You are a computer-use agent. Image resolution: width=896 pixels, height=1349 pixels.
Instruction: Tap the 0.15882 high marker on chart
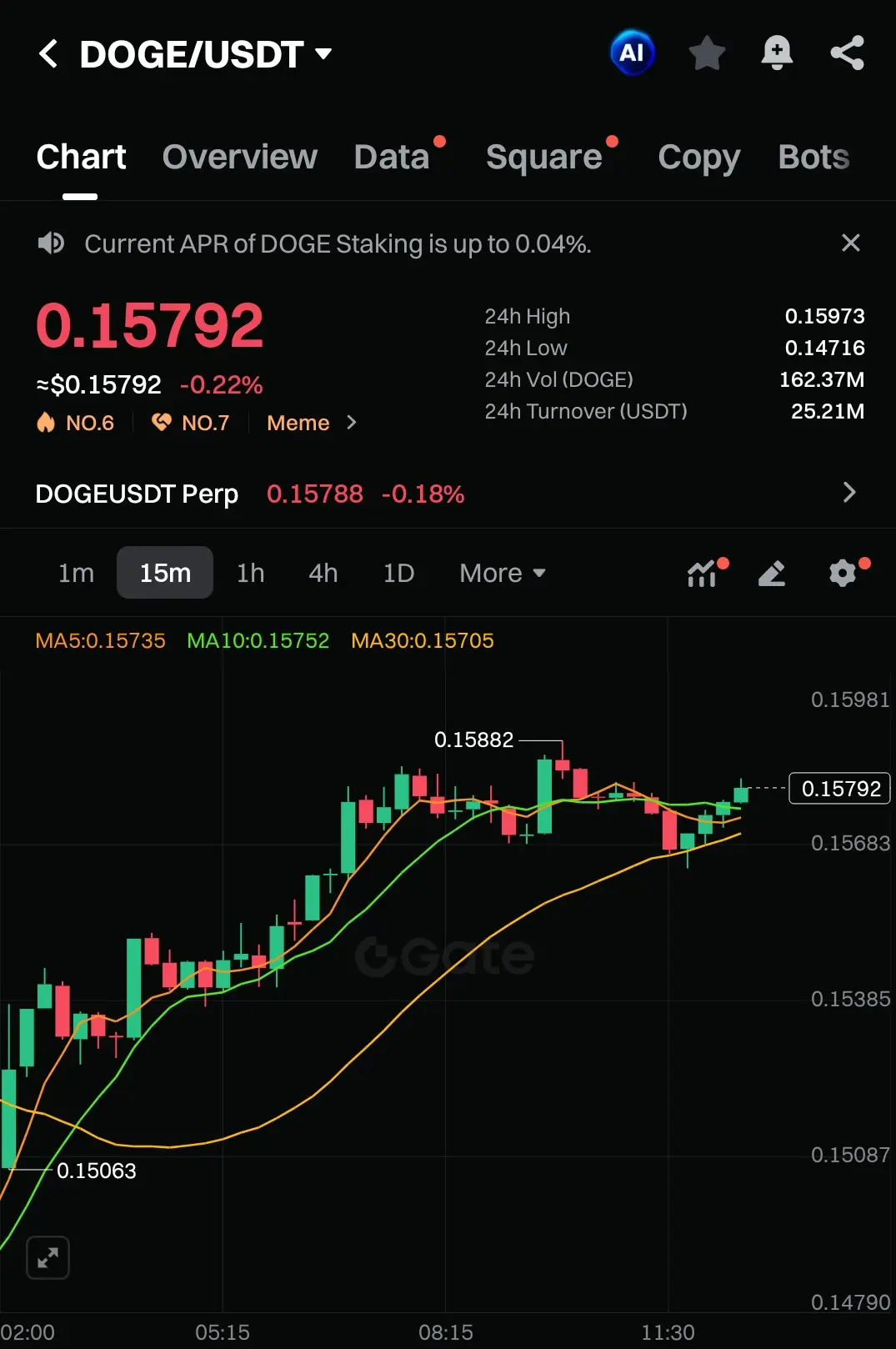pos(473,740)
